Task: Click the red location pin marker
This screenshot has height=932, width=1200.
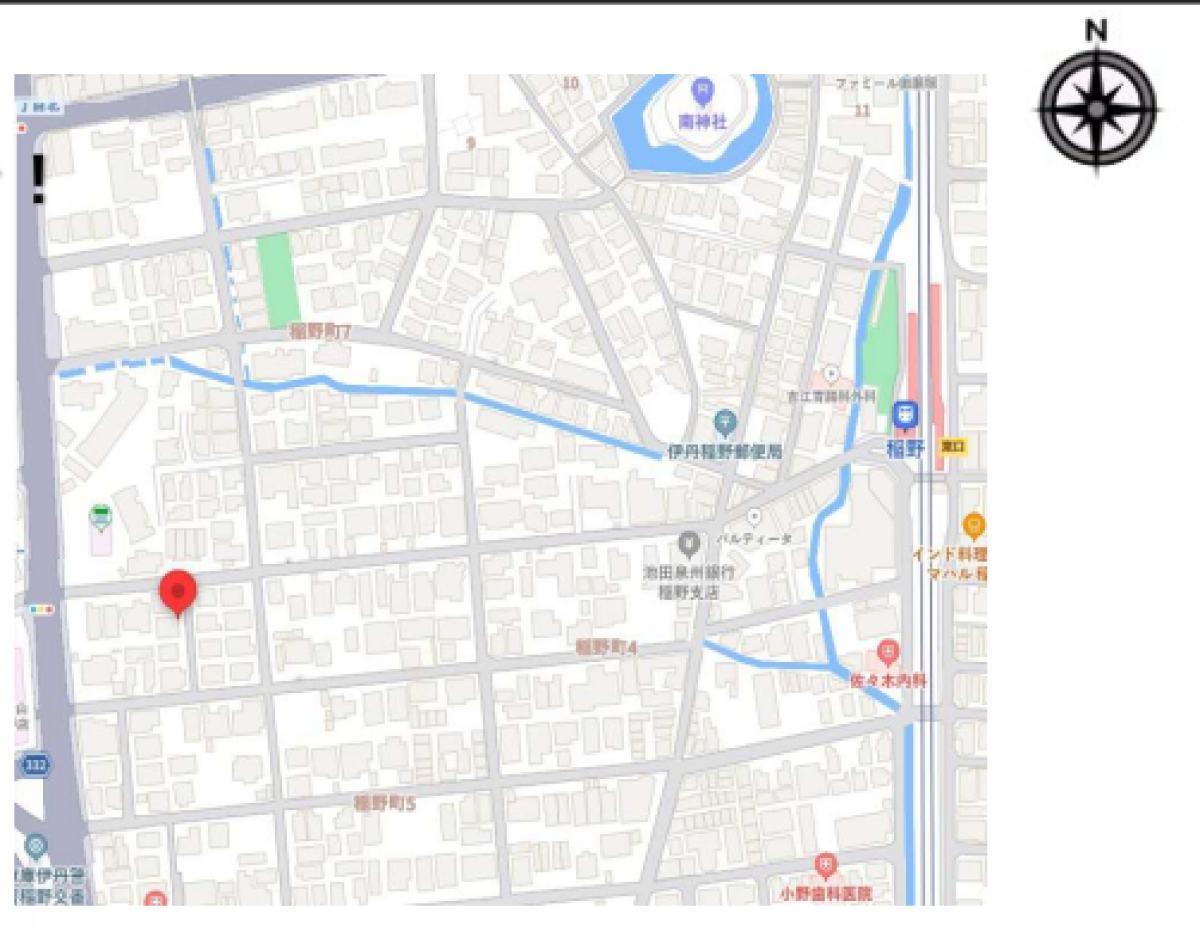Action: pos(178,594)
